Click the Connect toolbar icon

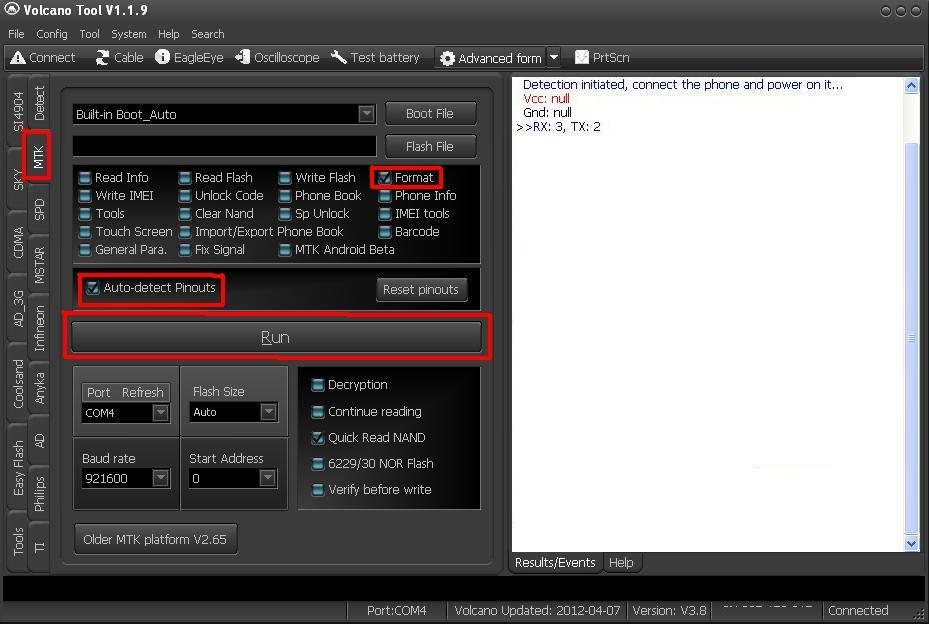43,57
